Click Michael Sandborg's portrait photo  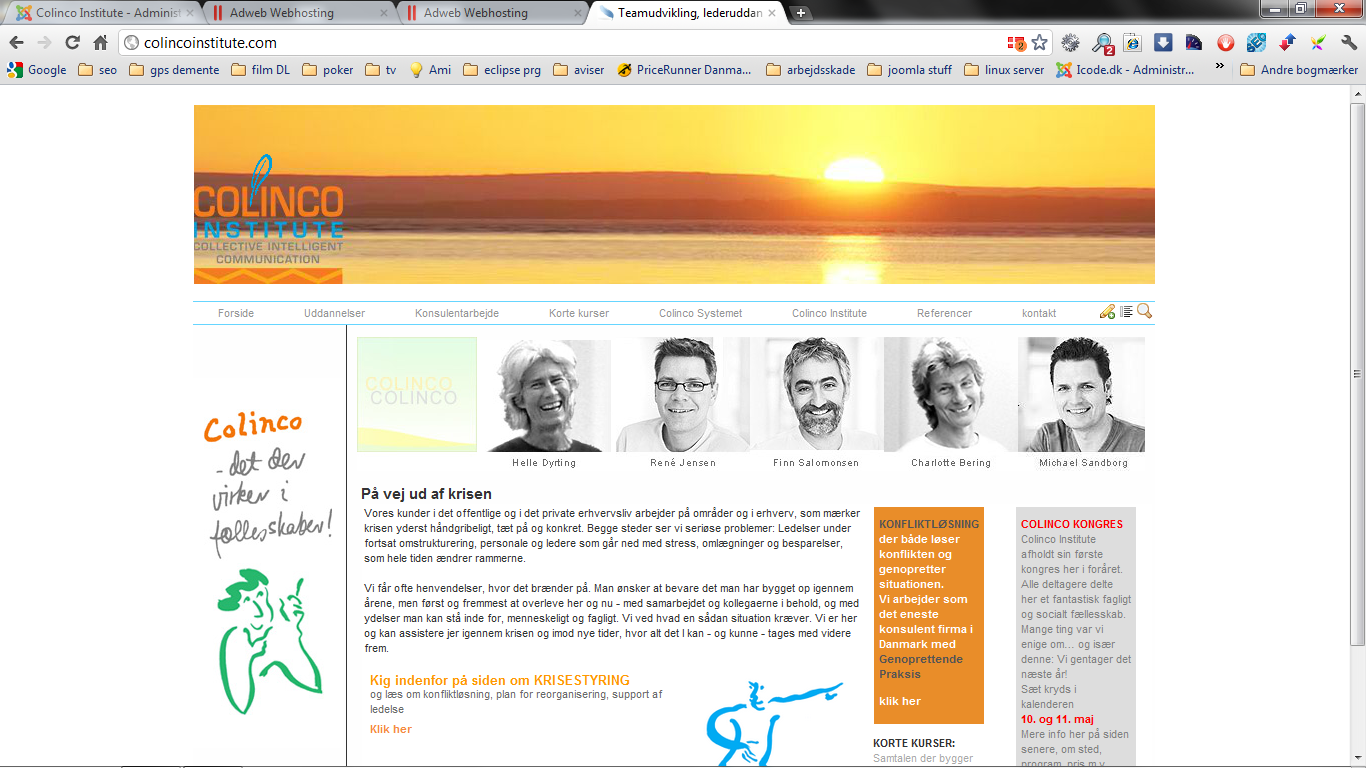point(1081,396)
